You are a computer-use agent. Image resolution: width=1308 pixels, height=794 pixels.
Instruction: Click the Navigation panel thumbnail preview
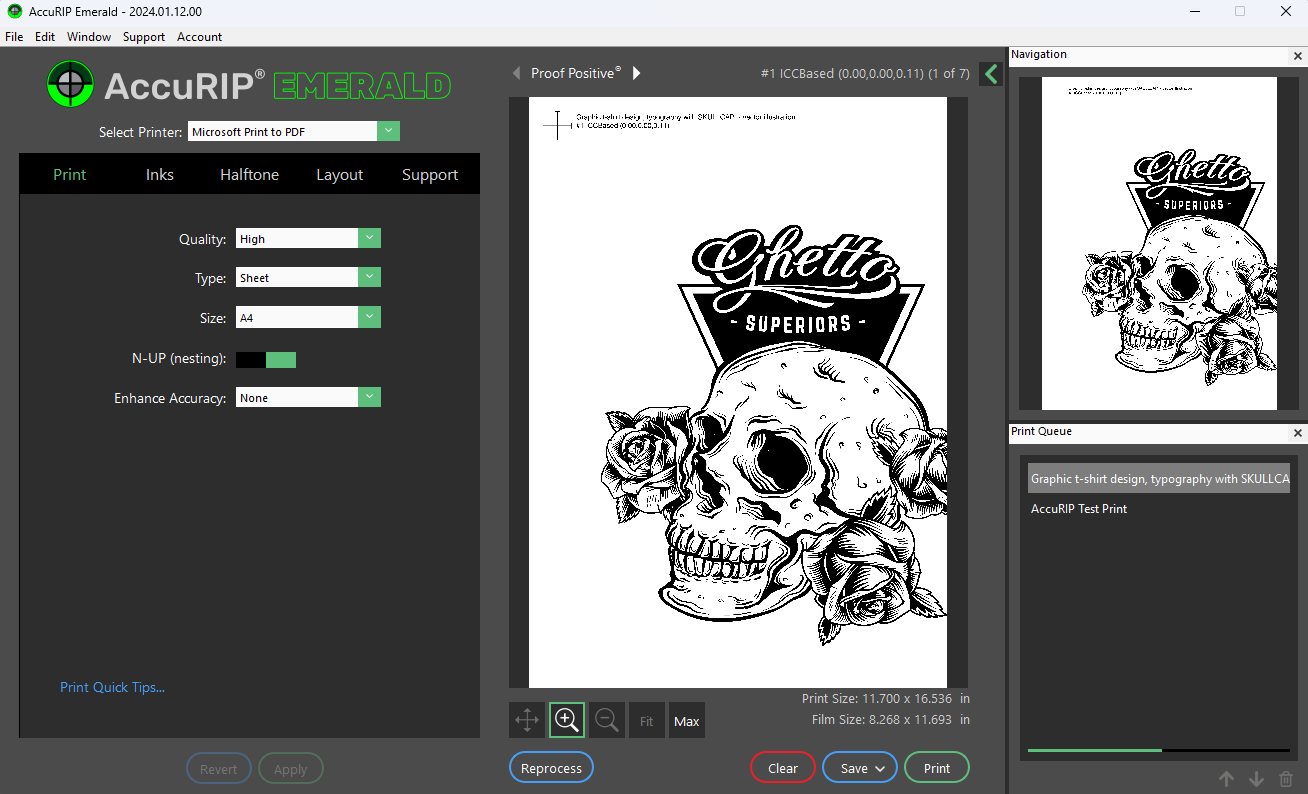tap(1159, 243)
